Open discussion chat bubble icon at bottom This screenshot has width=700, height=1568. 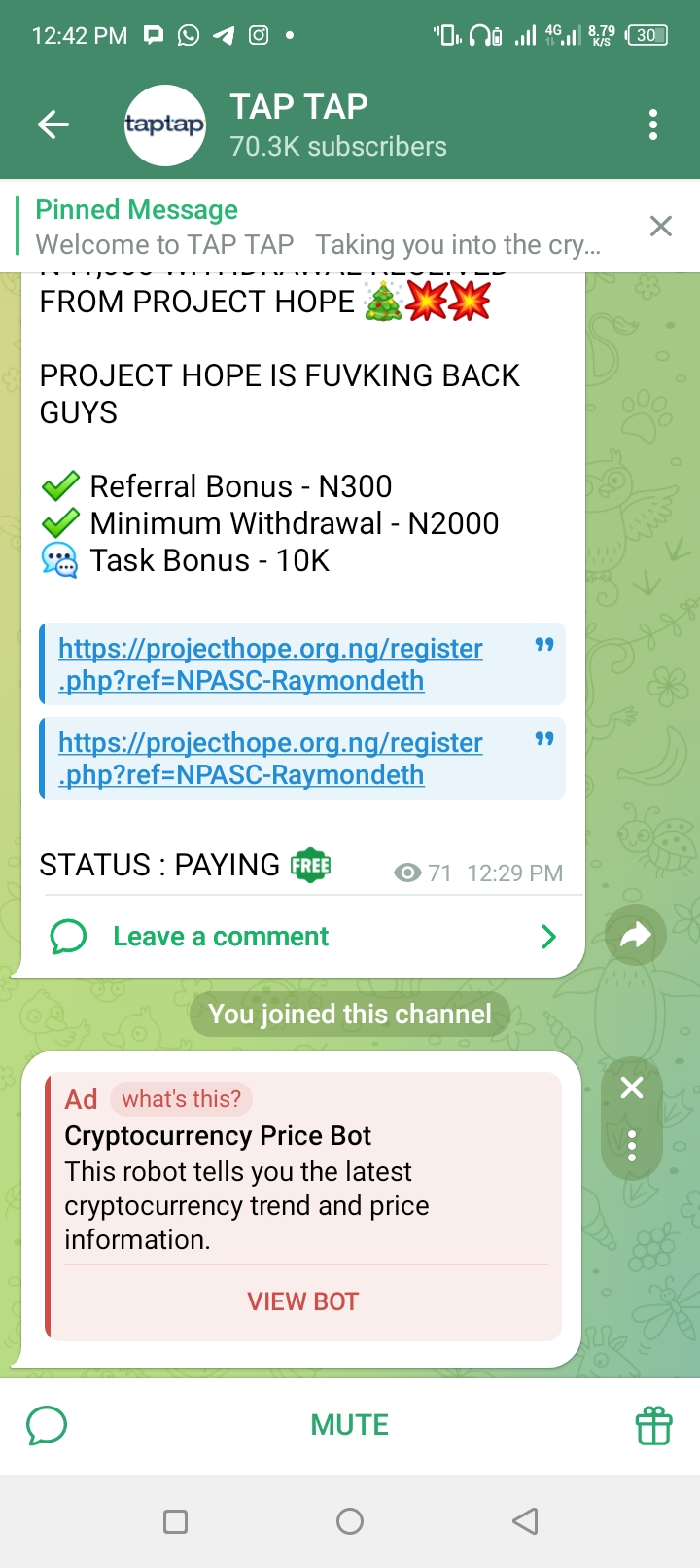[x=47, y=1426]
